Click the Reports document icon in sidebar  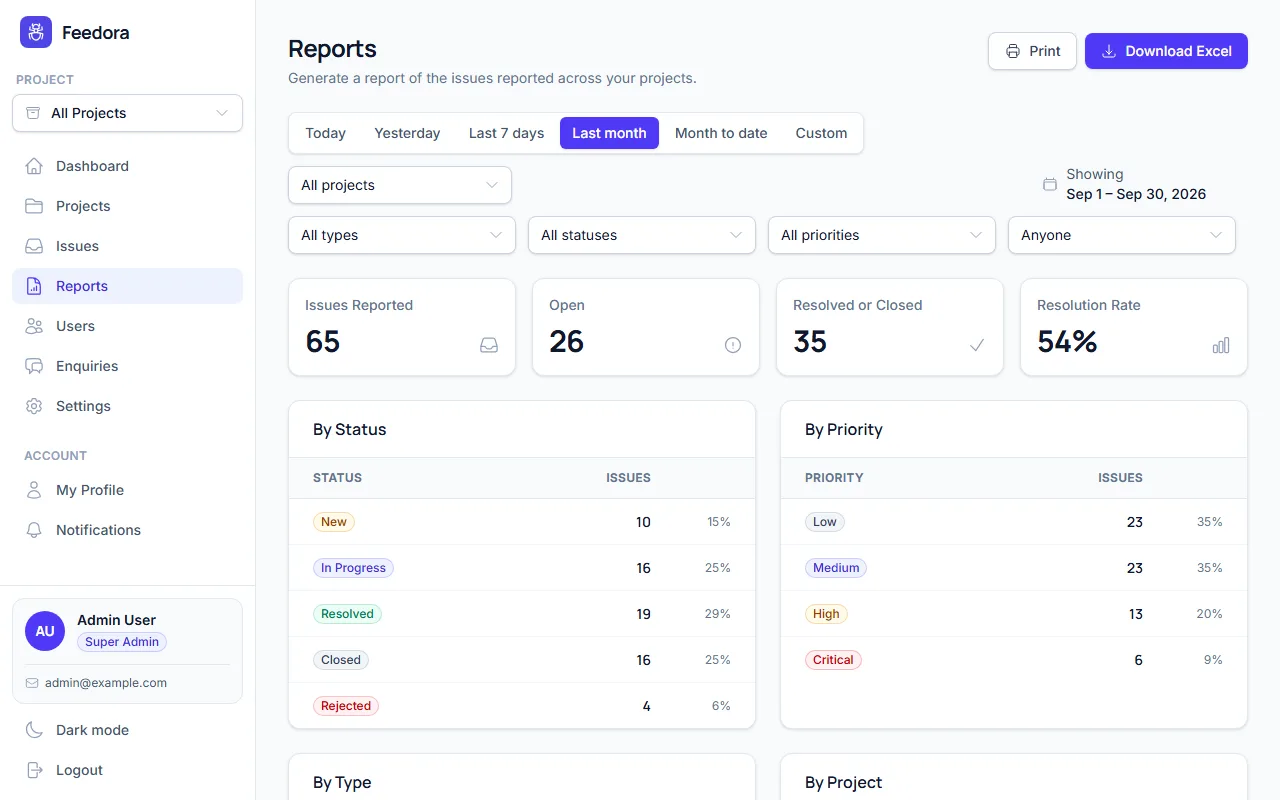point(34,286)
